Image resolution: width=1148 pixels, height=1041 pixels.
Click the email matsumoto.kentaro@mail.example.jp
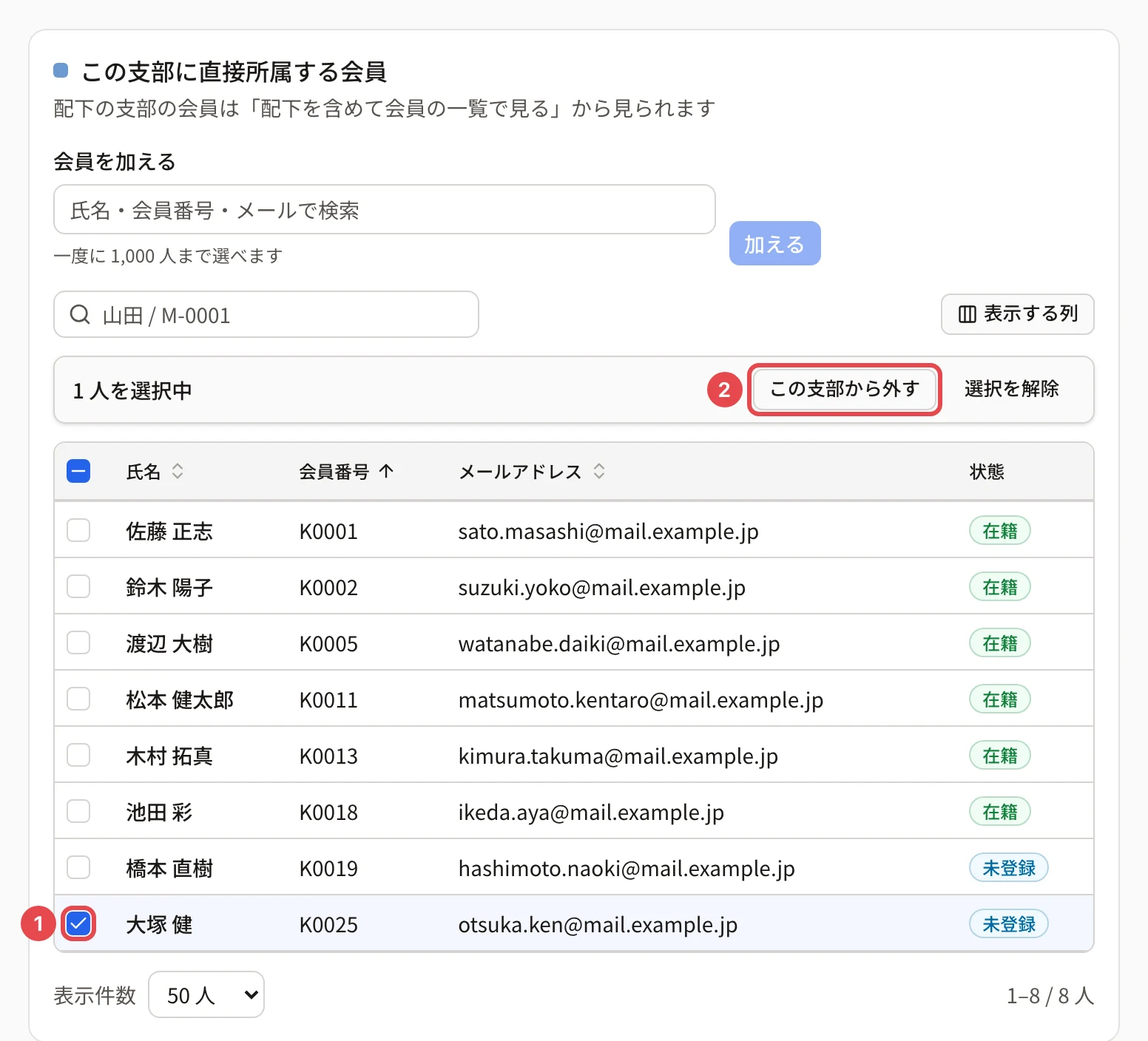pos(641,700)
